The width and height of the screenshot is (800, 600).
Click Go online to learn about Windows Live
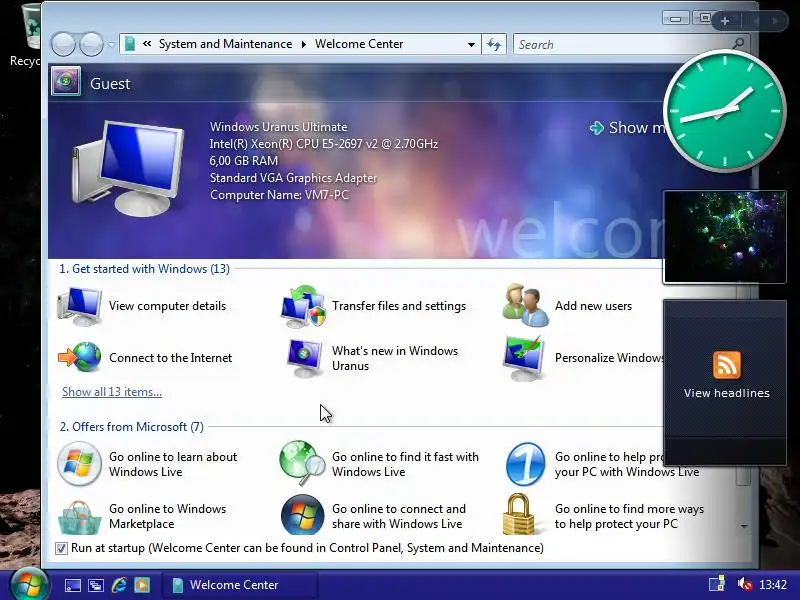[173, 464]
